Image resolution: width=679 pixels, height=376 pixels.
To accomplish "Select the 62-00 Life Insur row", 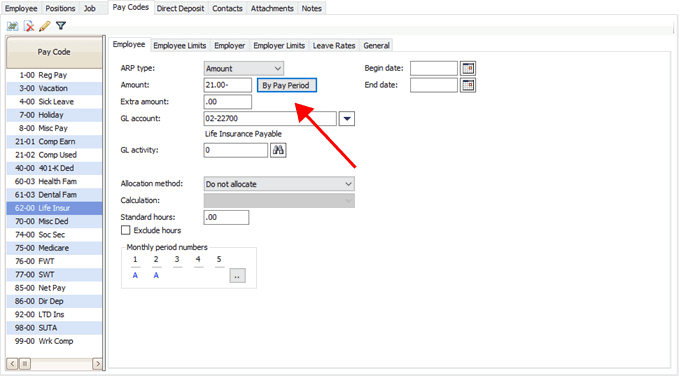I will [x=54, y=208].
